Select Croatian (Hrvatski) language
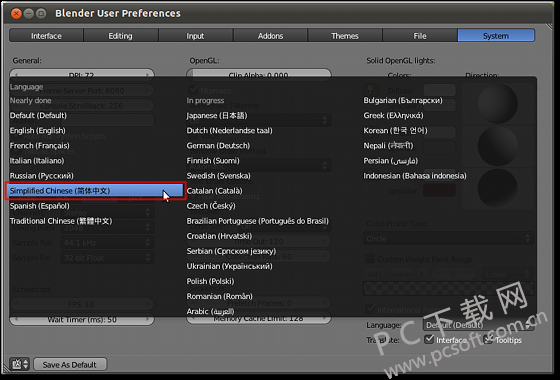Screen dimensions: 560x380 tap(219, 236)
